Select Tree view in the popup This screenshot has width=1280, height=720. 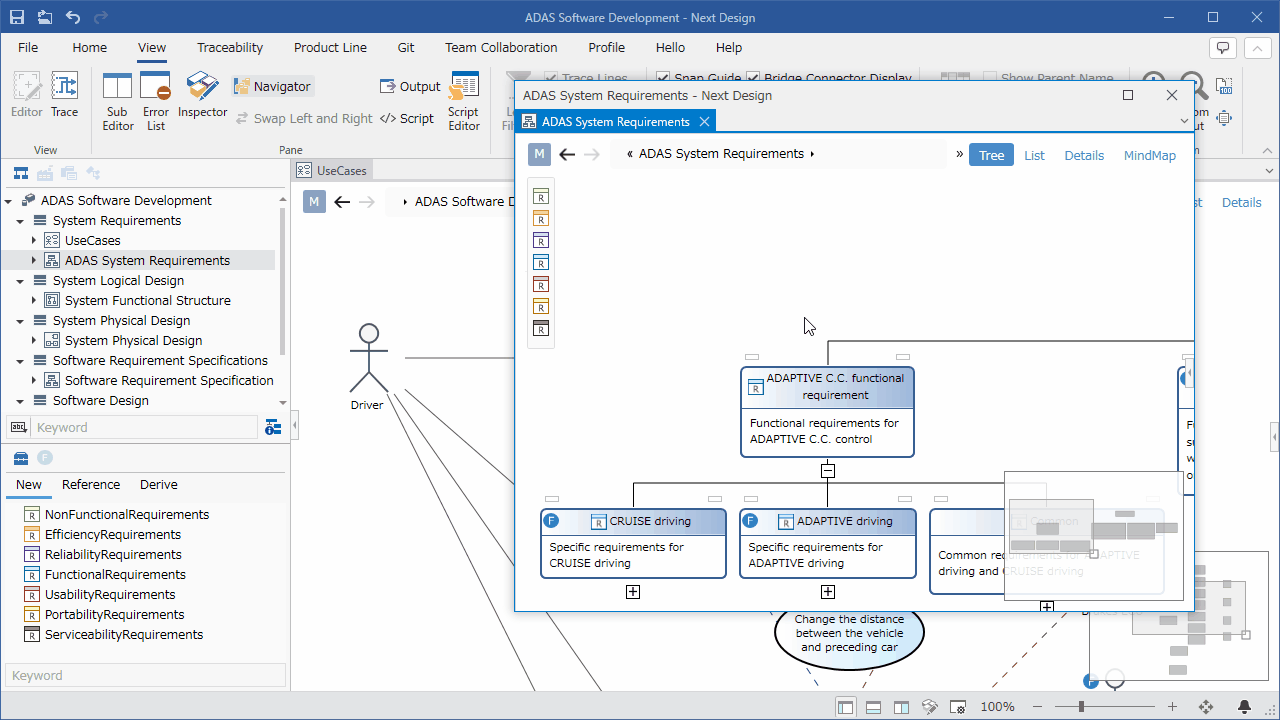click(x=991, y=155)
